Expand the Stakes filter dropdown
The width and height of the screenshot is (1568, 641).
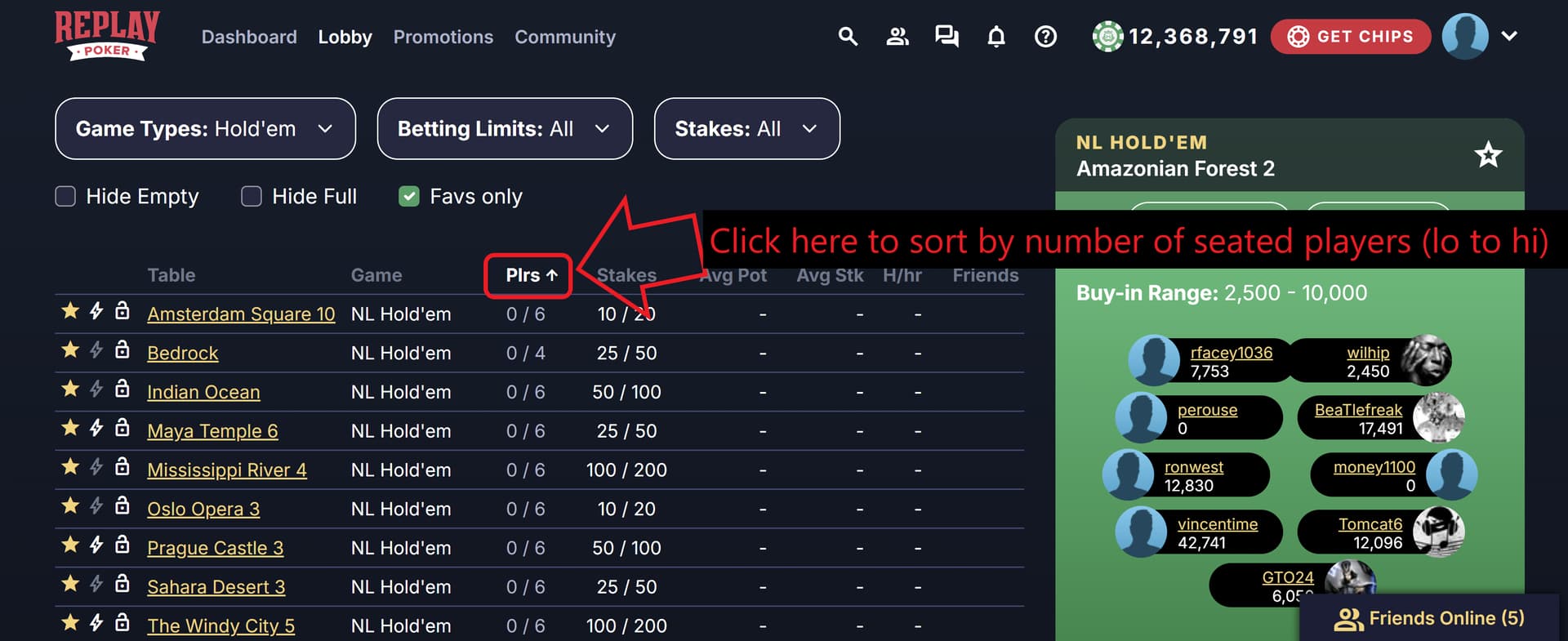pos(747,129)
